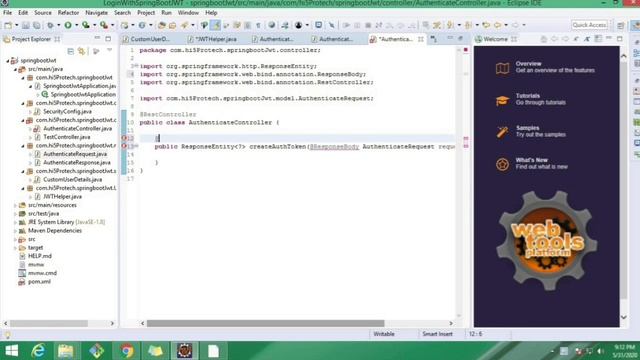The width and height of the screenshot is (640, 360).
Task: Select HELP.md in Project Explorer
Action: 40,256
